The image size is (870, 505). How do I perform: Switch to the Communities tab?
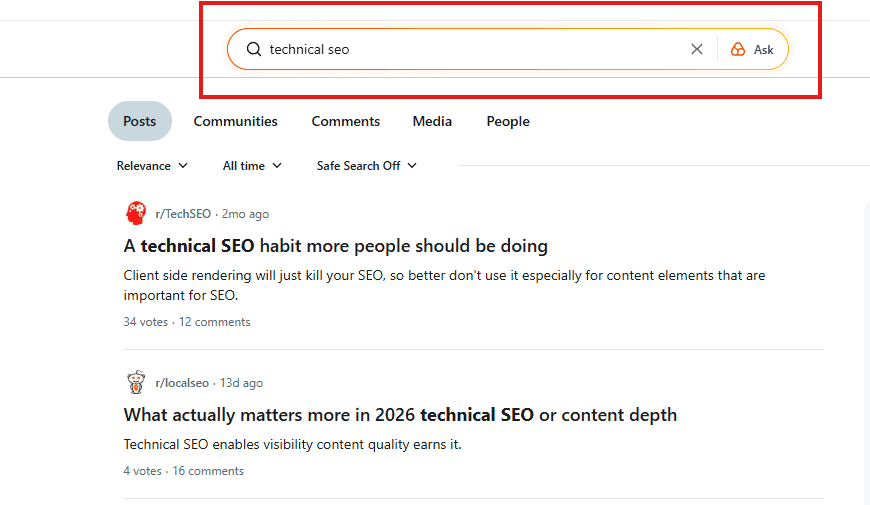[x=235, y=121]
